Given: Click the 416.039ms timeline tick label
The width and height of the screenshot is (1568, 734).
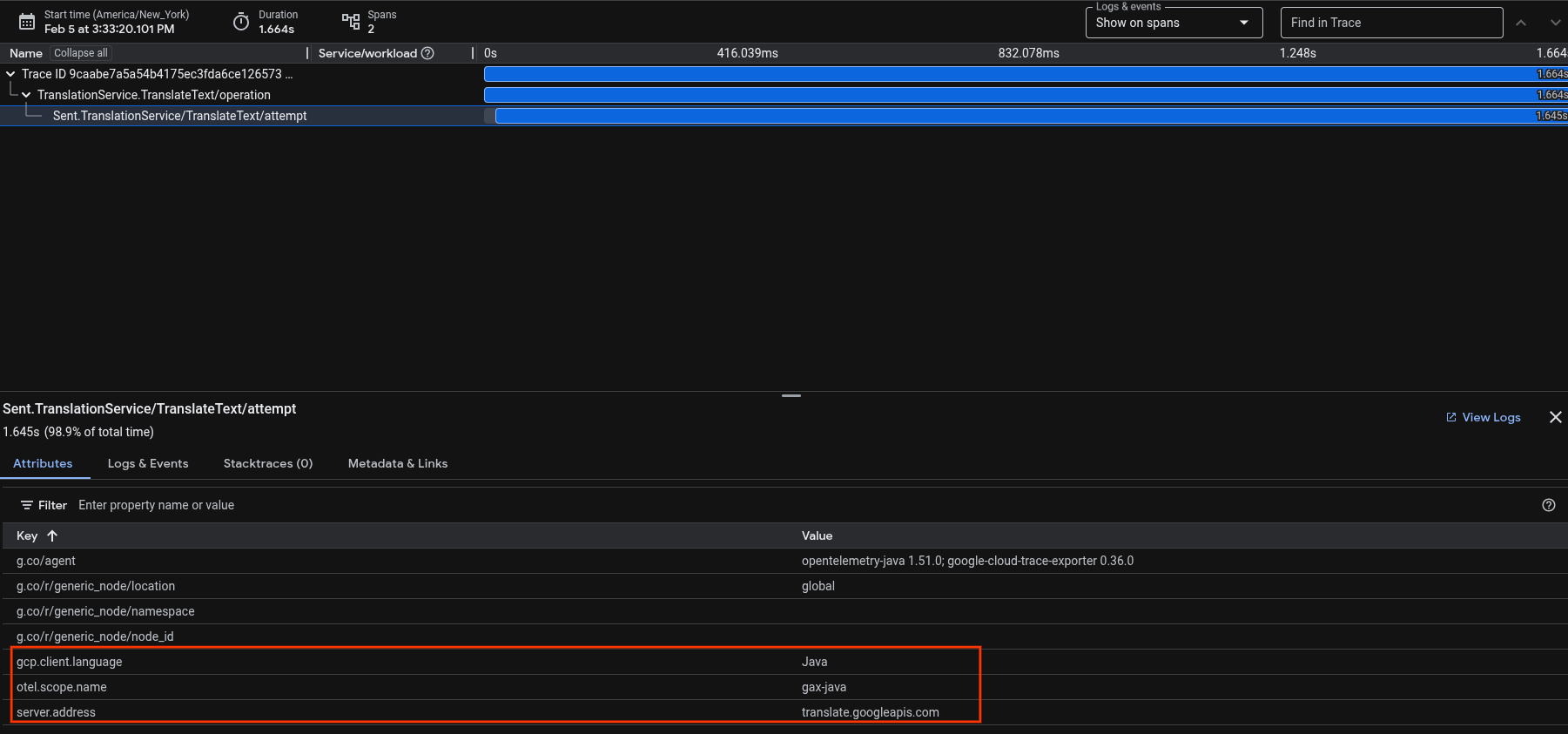Looking at the screenshot, I should point(748,53).
